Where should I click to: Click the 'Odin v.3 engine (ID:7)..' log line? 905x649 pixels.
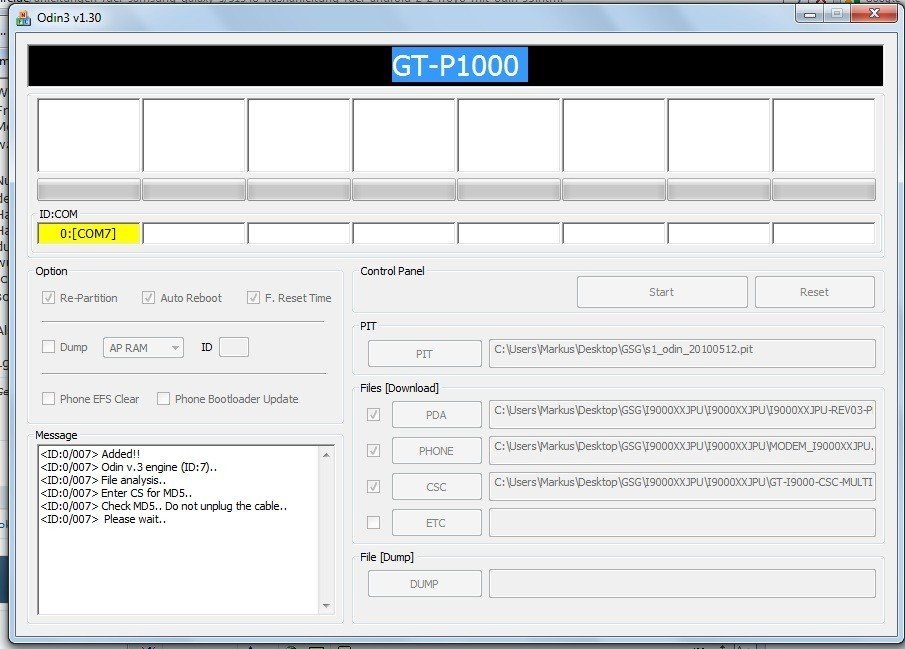[129, 467]
